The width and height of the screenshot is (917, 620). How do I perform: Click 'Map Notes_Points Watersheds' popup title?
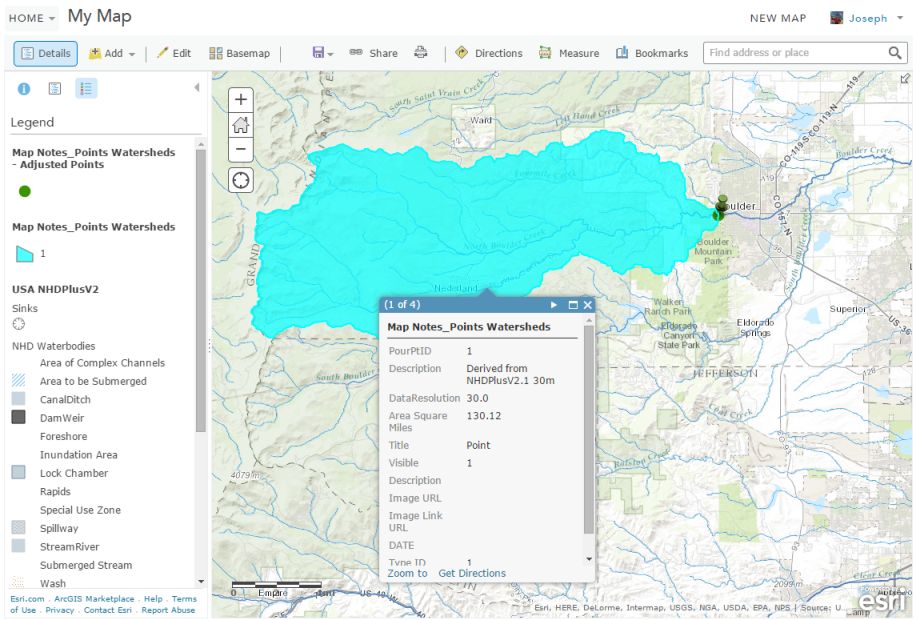click(469, 327)
